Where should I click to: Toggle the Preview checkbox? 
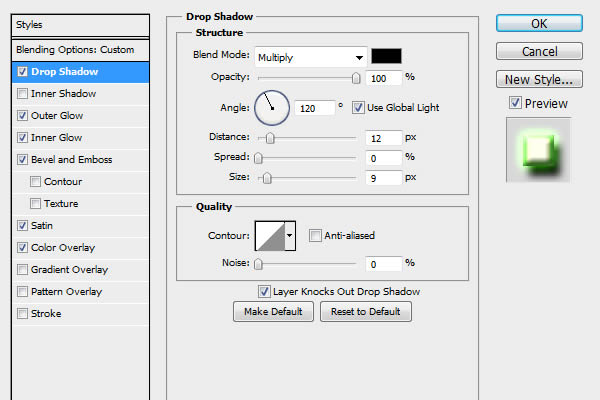(515, 103)
